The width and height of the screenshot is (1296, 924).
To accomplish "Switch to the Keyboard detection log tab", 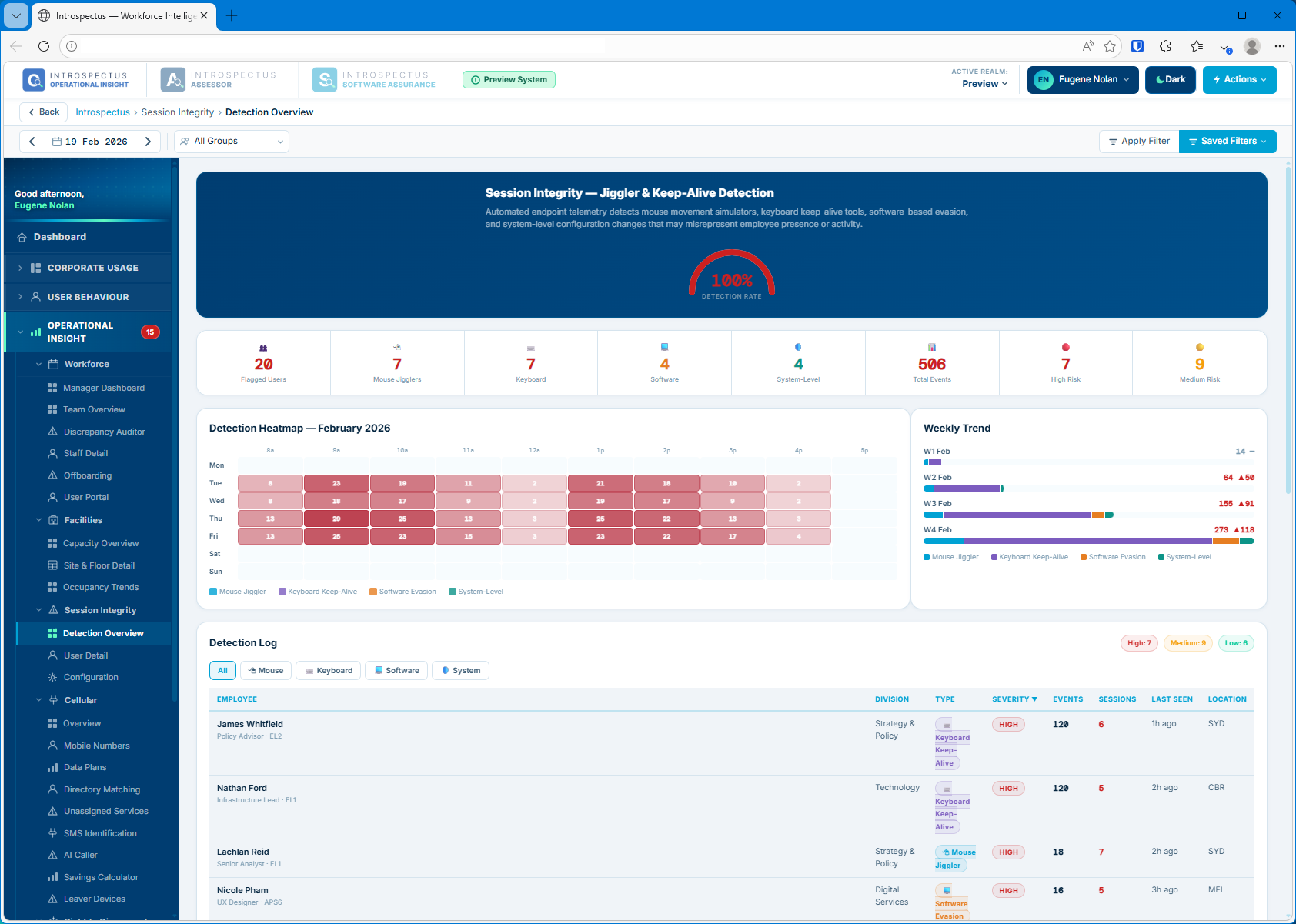I will click(328, 670).
